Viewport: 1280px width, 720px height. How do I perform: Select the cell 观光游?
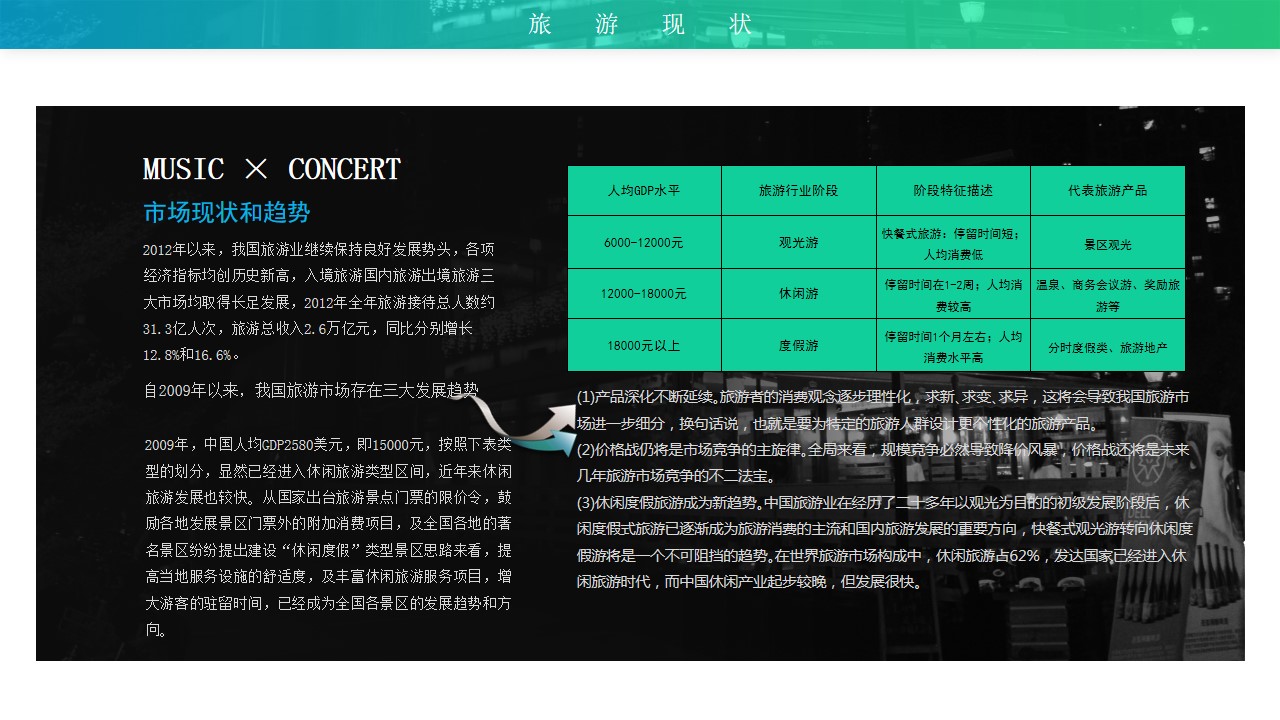[799, 243]
